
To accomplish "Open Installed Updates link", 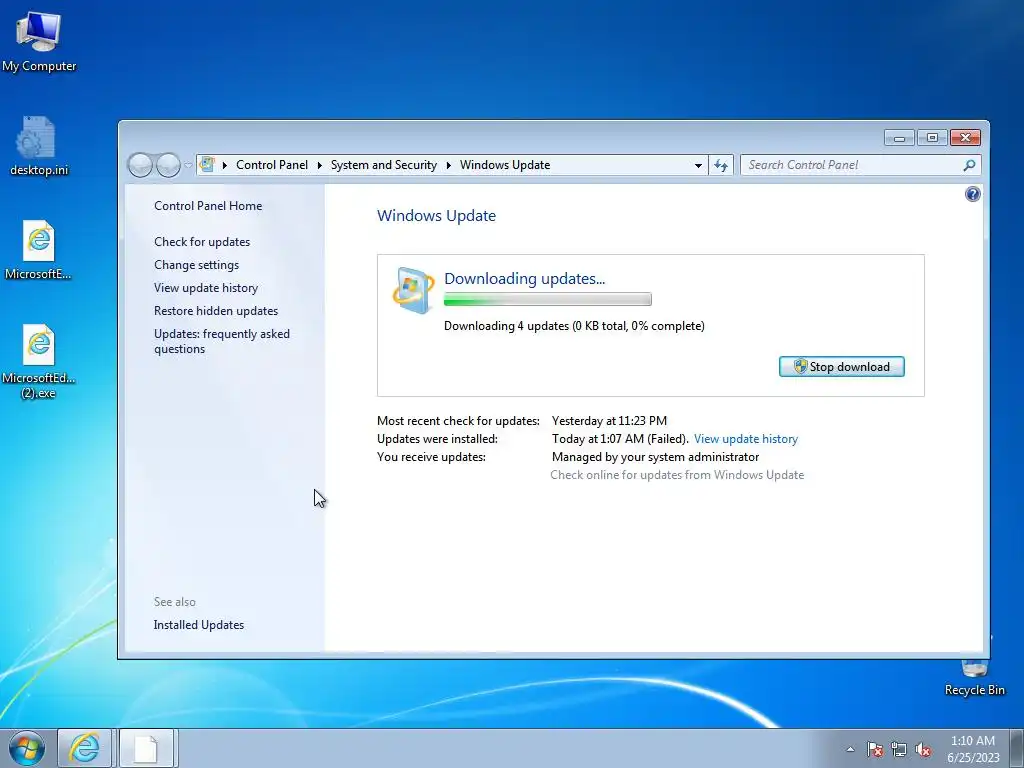I will point(199,625).
